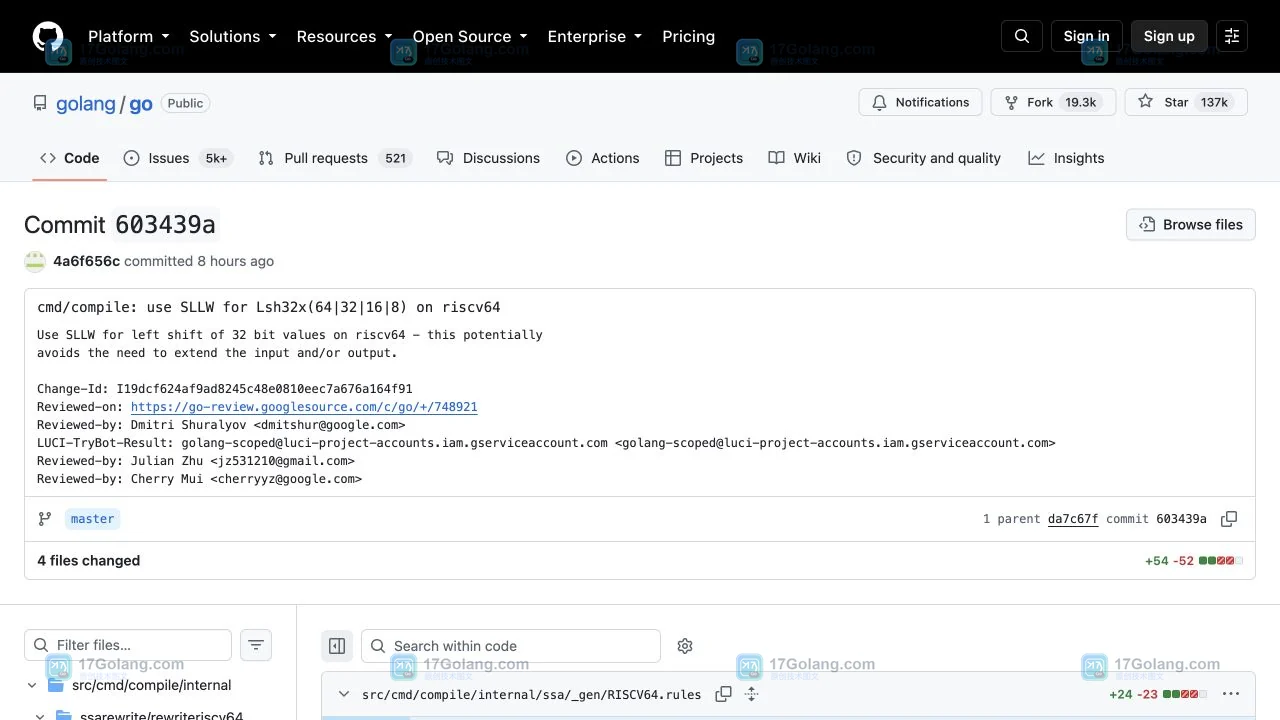The image size is (1280, 720).
Task: Open the more options menu for RISCV64.rules
Action: tap(1231, 694)
